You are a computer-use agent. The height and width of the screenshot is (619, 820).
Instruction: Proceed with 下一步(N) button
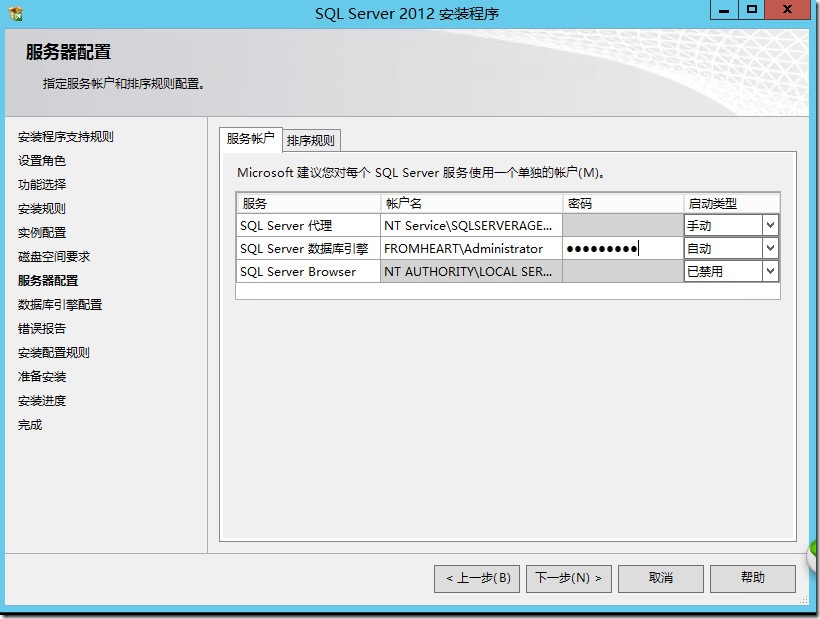(x=569, y=578)
